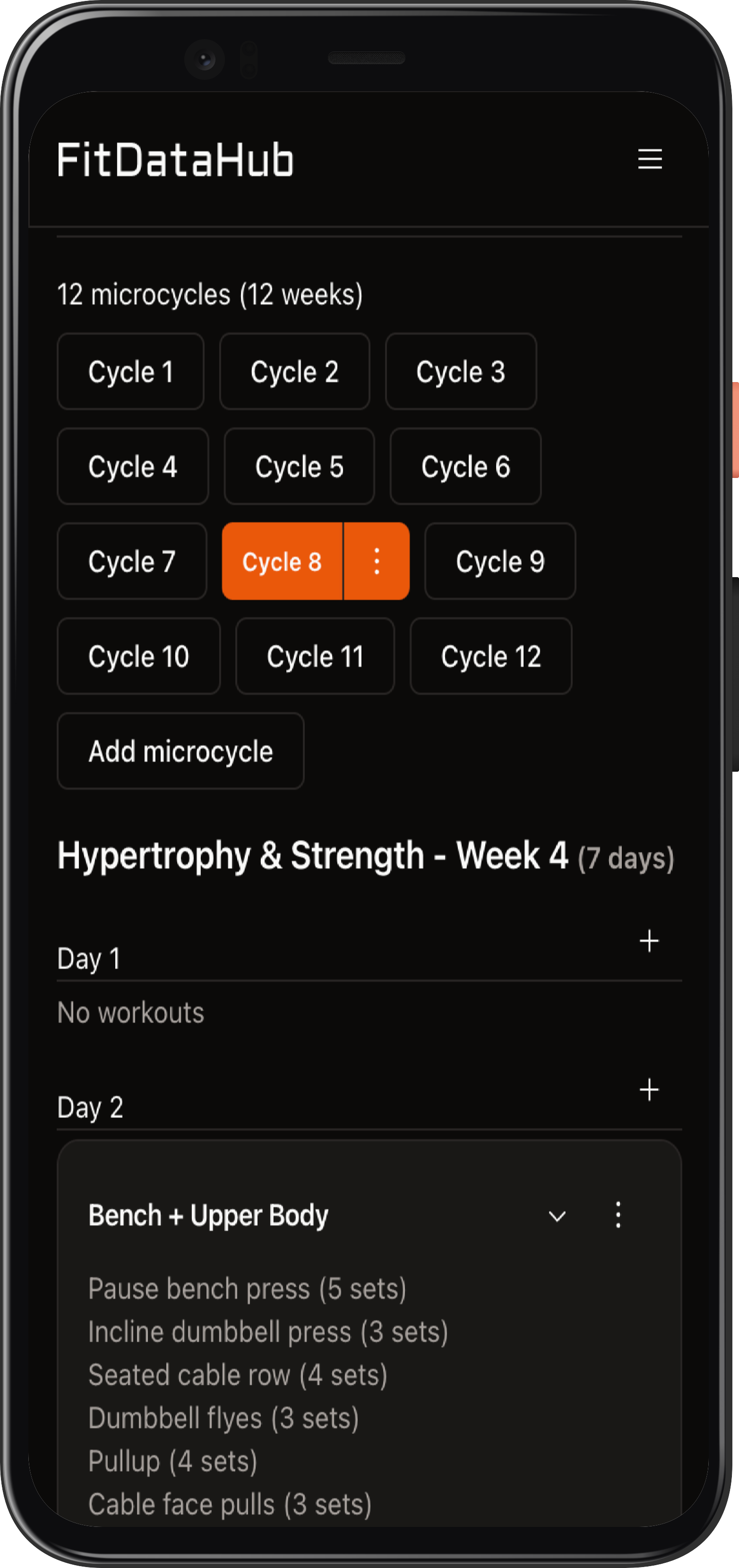The image size is (739, 1568).
Task: Collapse the Bench + Upper Body workout
Action: [557, 1216]
